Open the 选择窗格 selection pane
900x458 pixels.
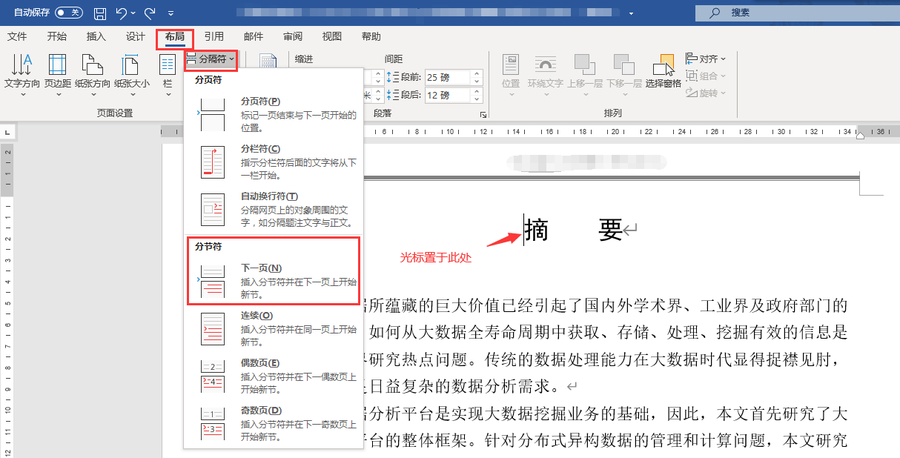[663, 72]
